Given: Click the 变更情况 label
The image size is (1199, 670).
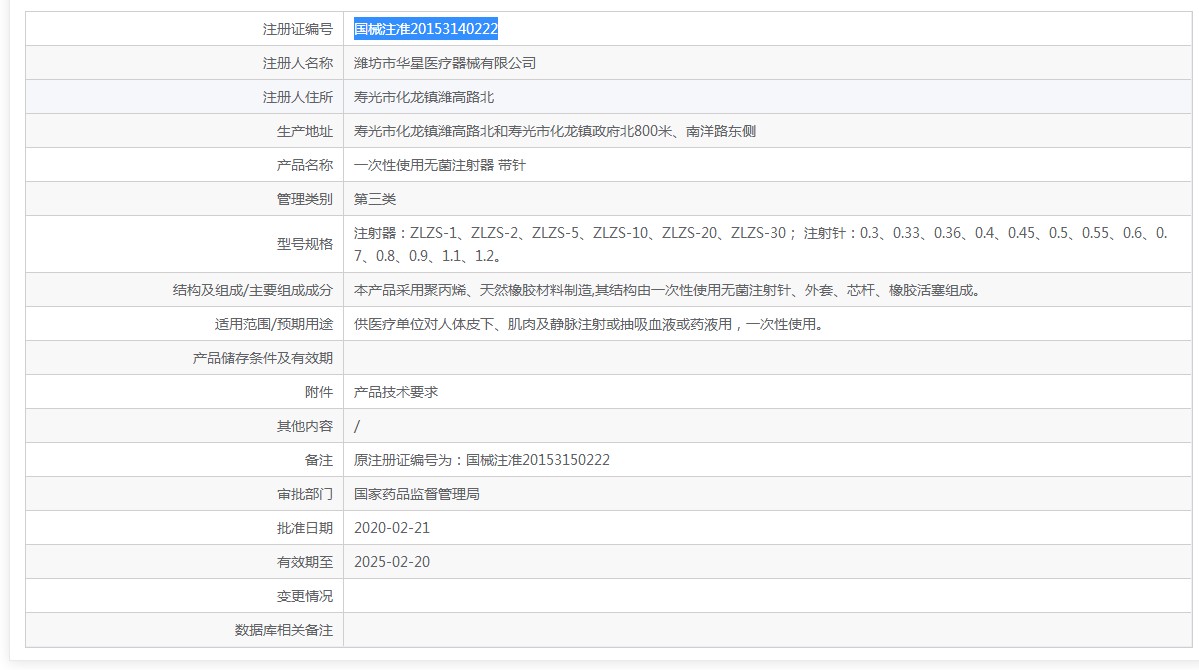Looking at the screenshot, I should point(304,596).
